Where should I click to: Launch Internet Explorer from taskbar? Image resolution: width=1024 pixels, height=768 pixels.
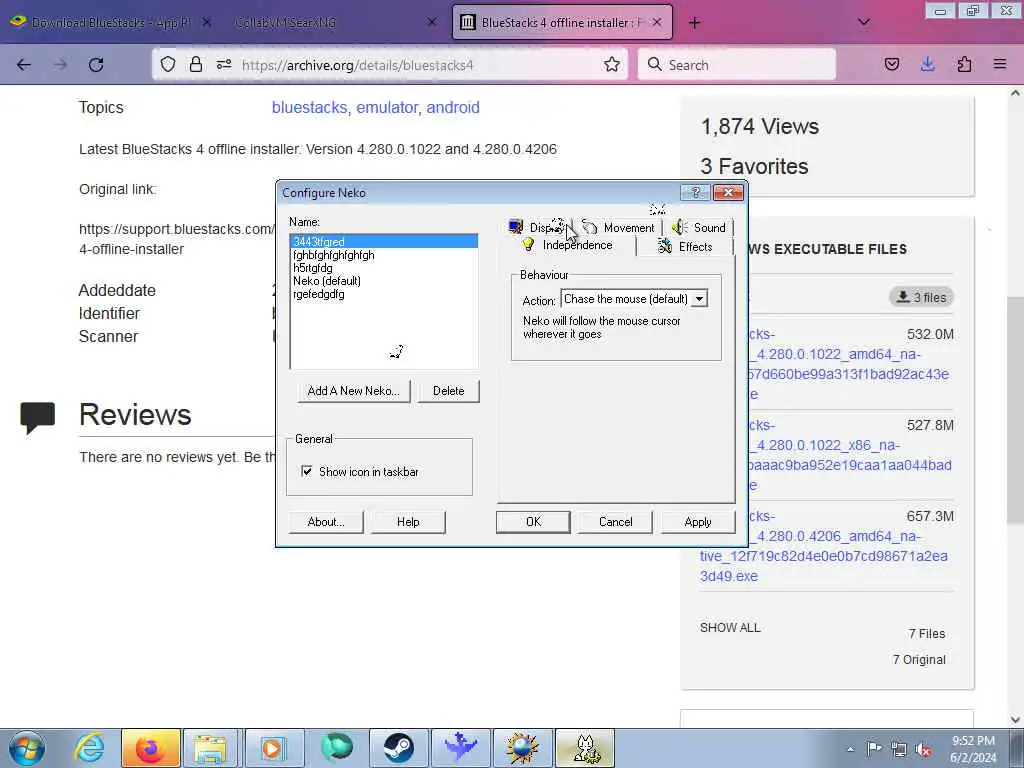tap(89, 748)
